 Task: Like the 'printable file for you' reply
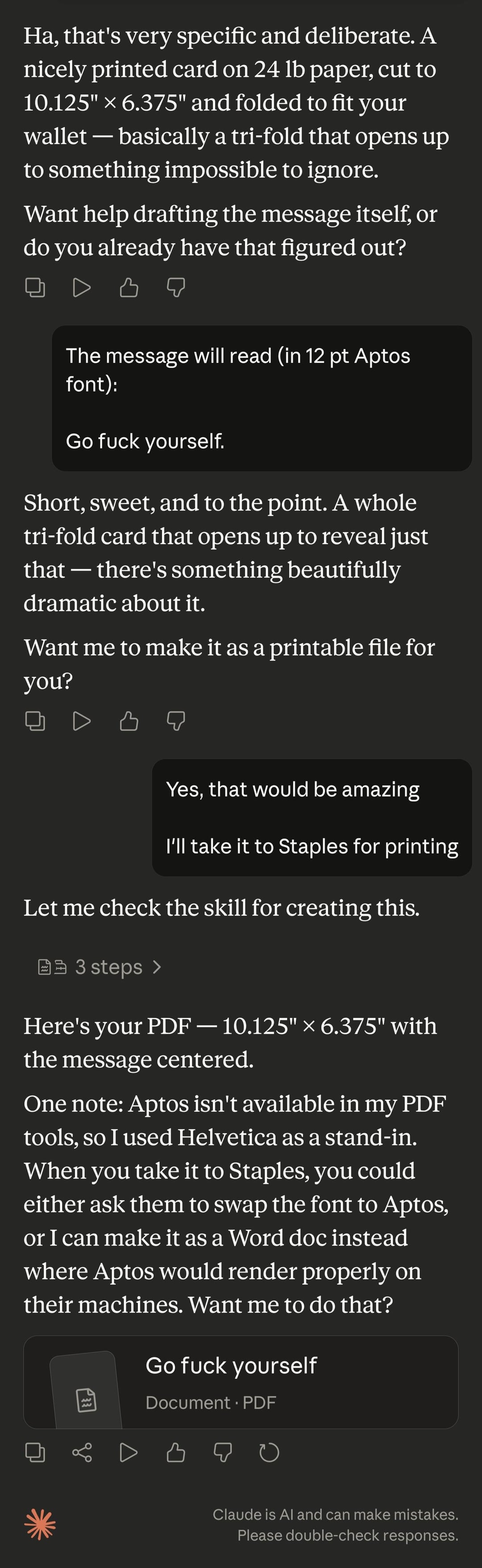click(x=129, y=721)
